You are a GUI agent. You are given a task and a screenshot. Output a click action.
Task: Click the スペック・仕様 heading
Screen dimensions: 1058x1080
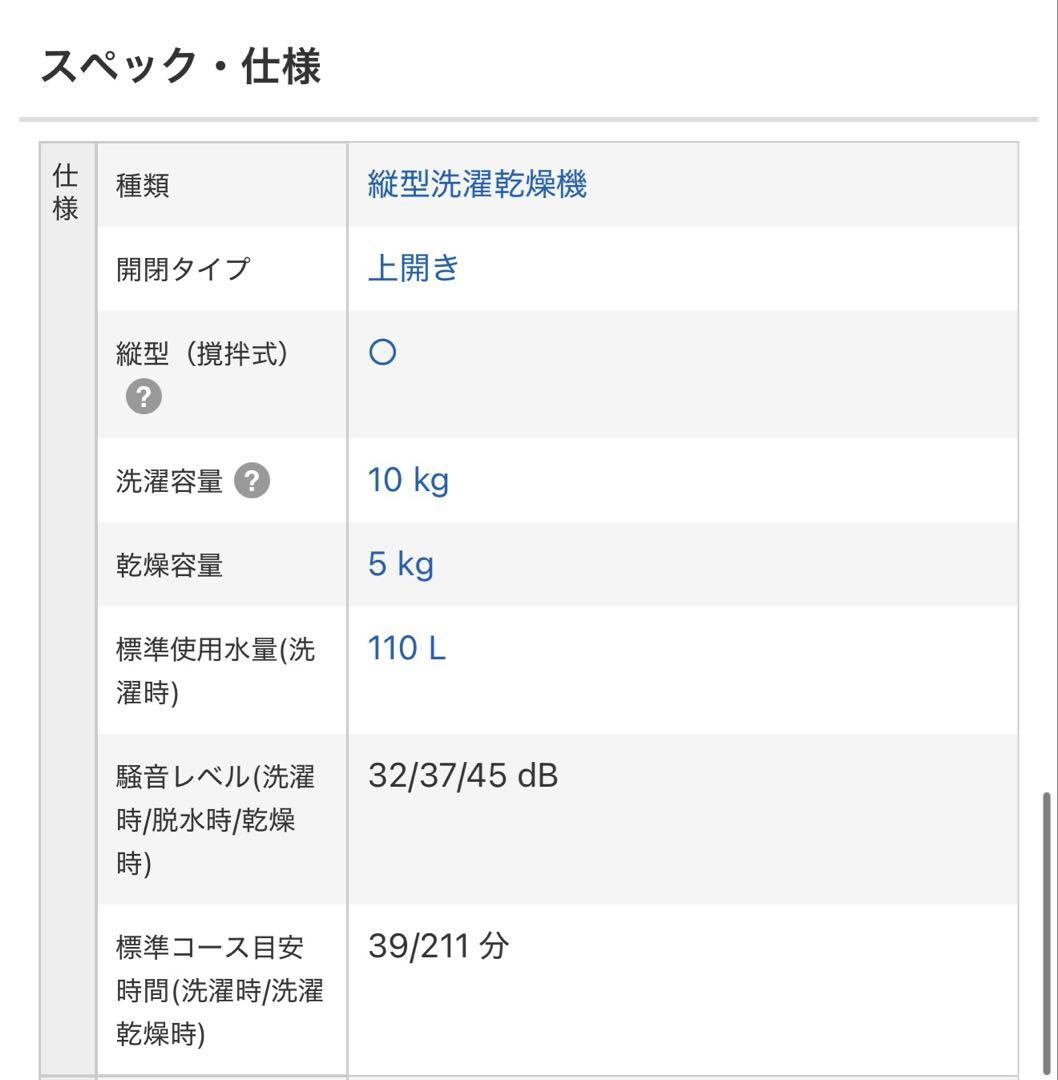click(x=180, y=68)
